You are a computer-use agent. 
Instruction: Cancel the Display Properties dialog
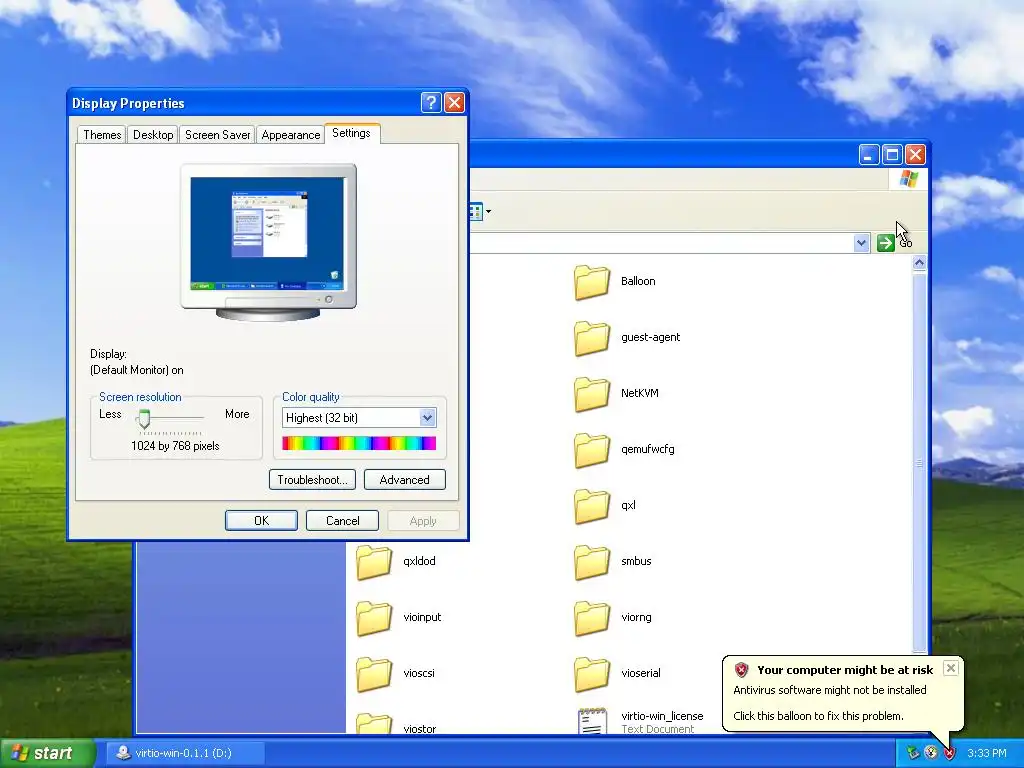[x=342, y=520]
